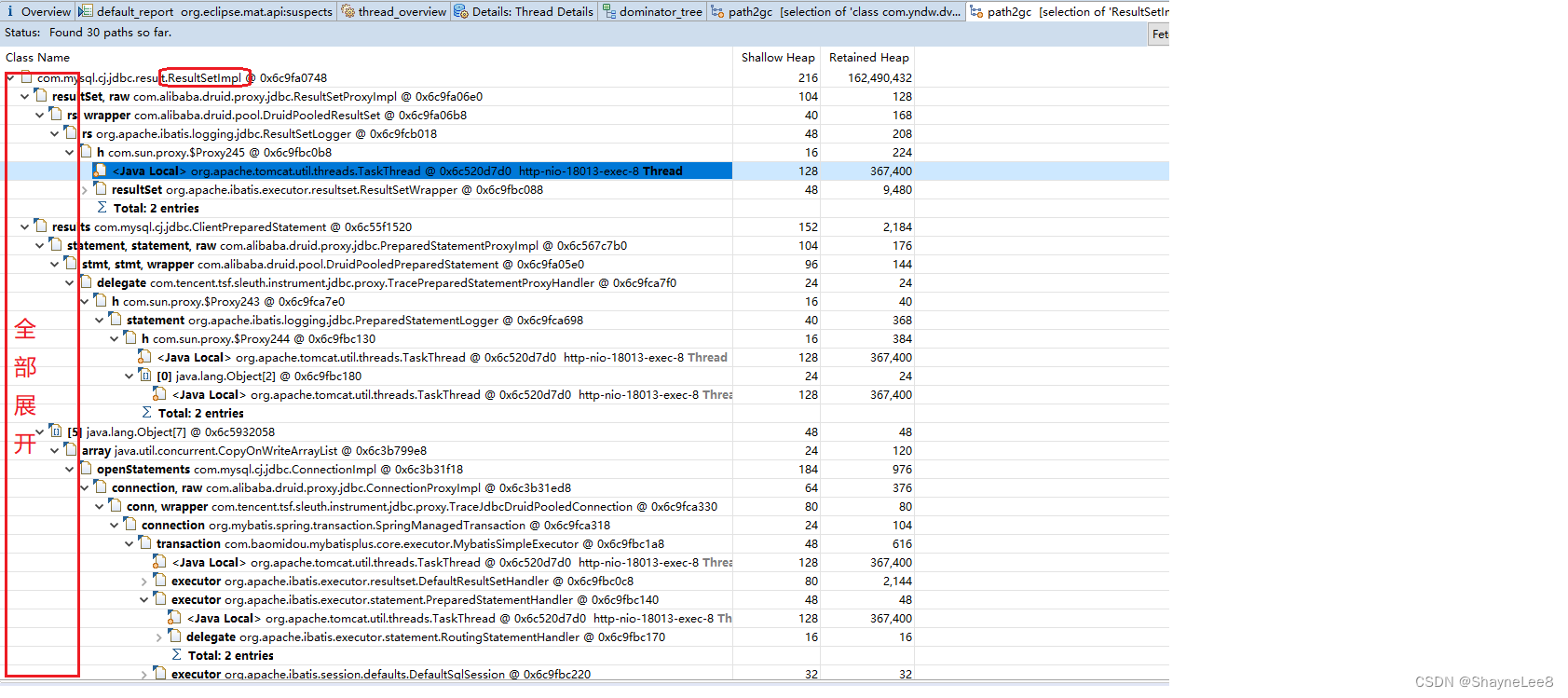
Task: Expand the ResultSetWrapper tree node
Action: coord(85,189)
